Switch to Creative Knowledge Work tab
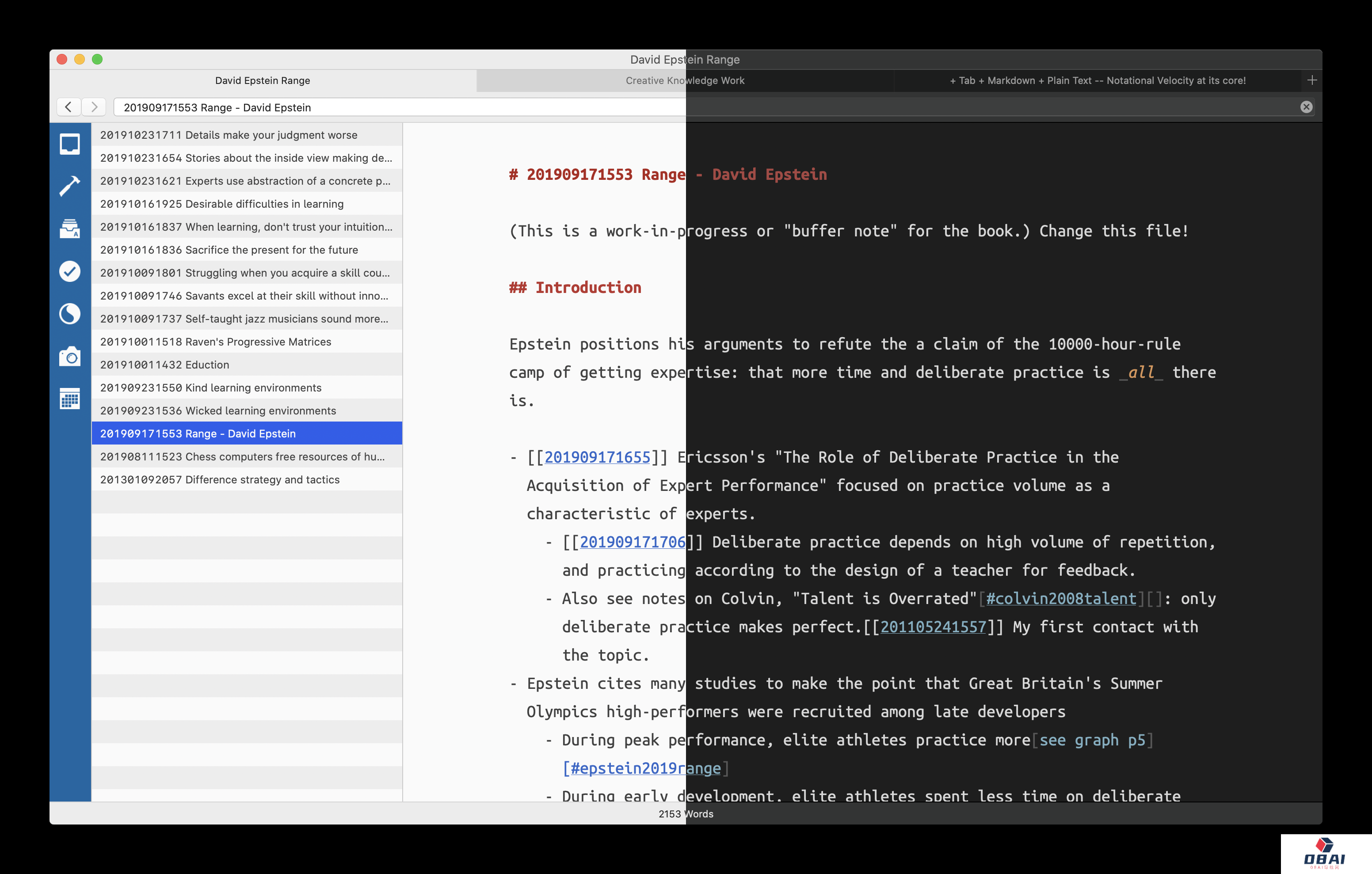 (684, 80)
